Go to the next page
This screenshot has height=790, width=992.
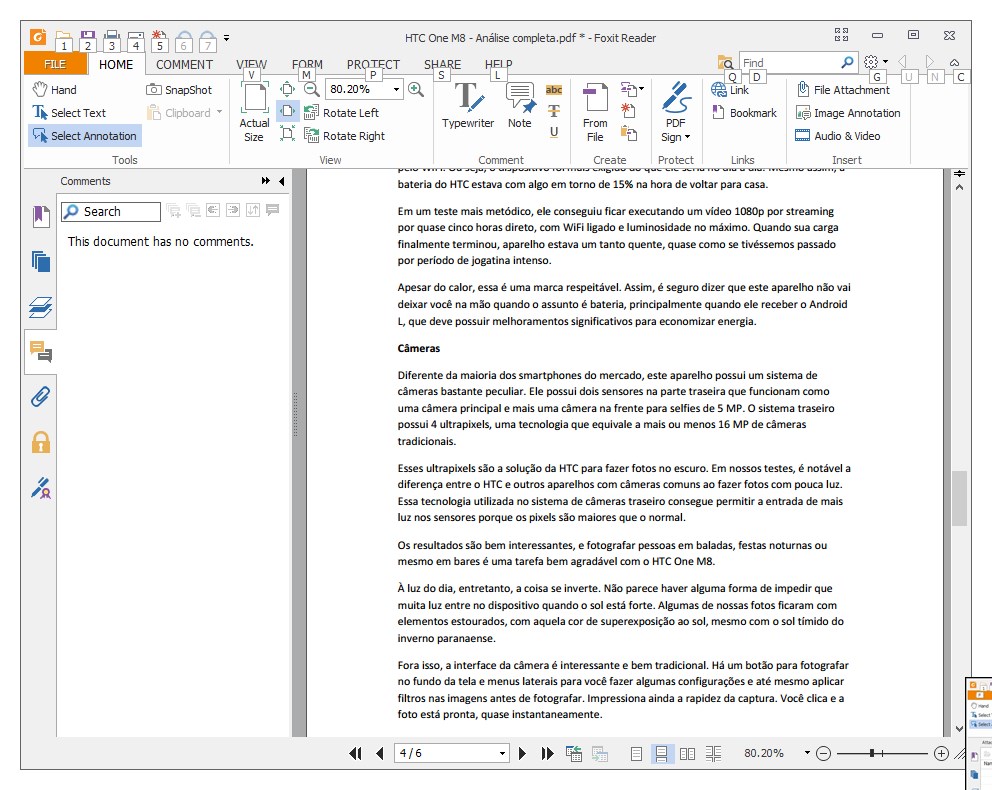[x=522, y=753]
